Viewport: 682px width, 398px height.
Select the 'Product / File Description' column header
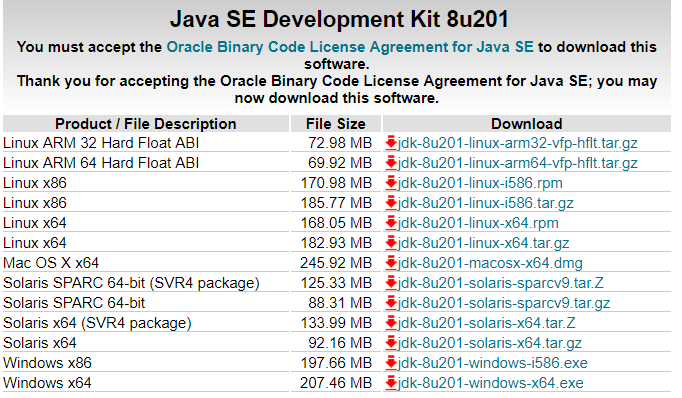(146, 124)
